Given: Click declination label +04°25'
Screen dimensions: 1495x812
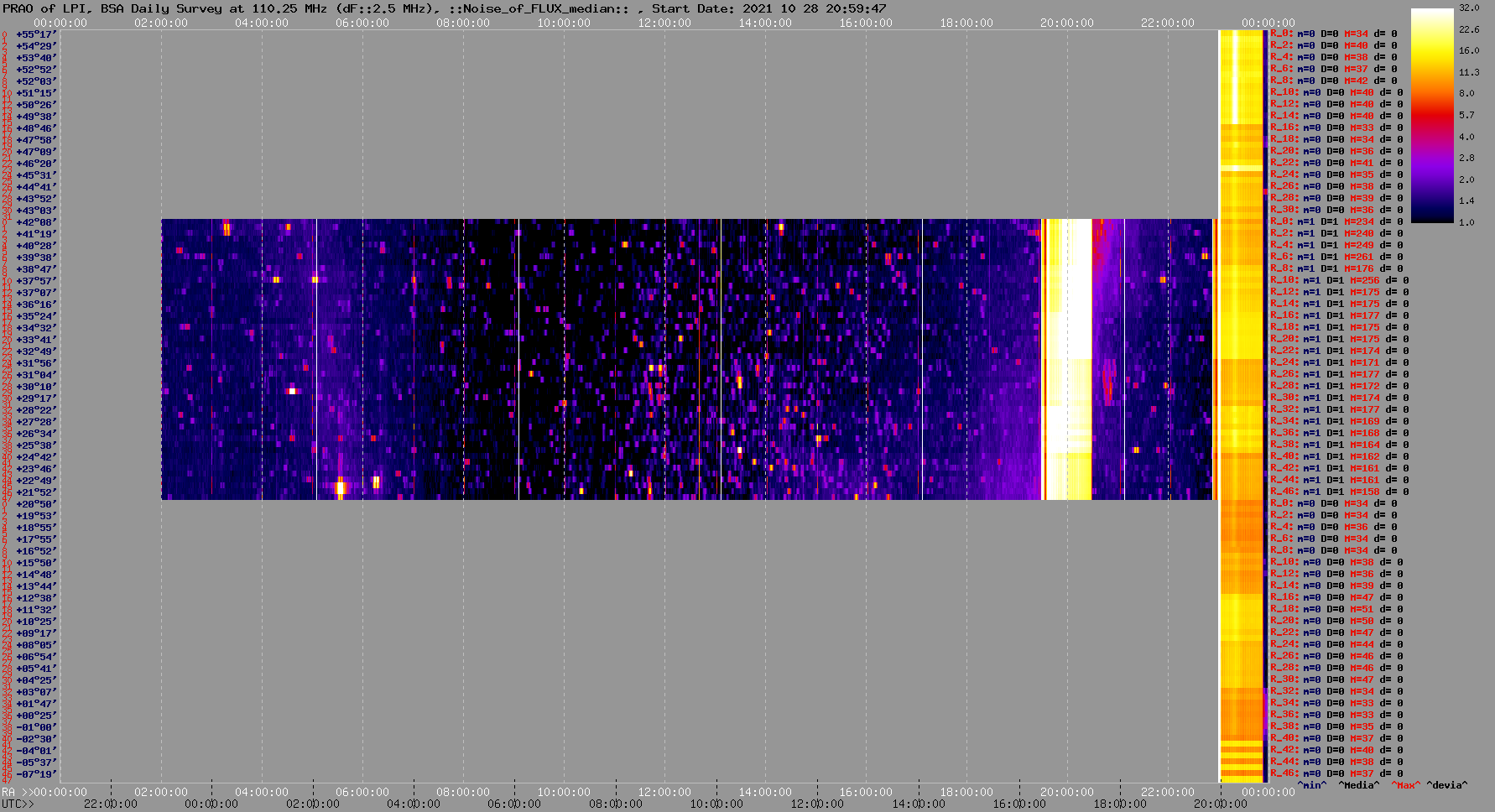Looking at the screenshot, I should pyautogui.click(x=36, y=680).
